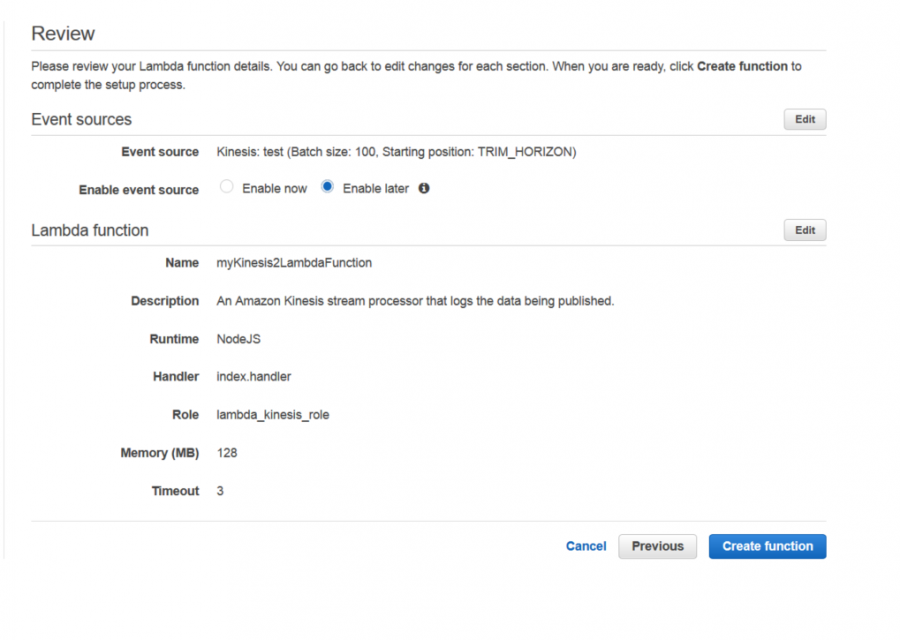Click the Kinesis: test event source value
Viewport: 900px width, 640px height.
(x=396, y=152)
